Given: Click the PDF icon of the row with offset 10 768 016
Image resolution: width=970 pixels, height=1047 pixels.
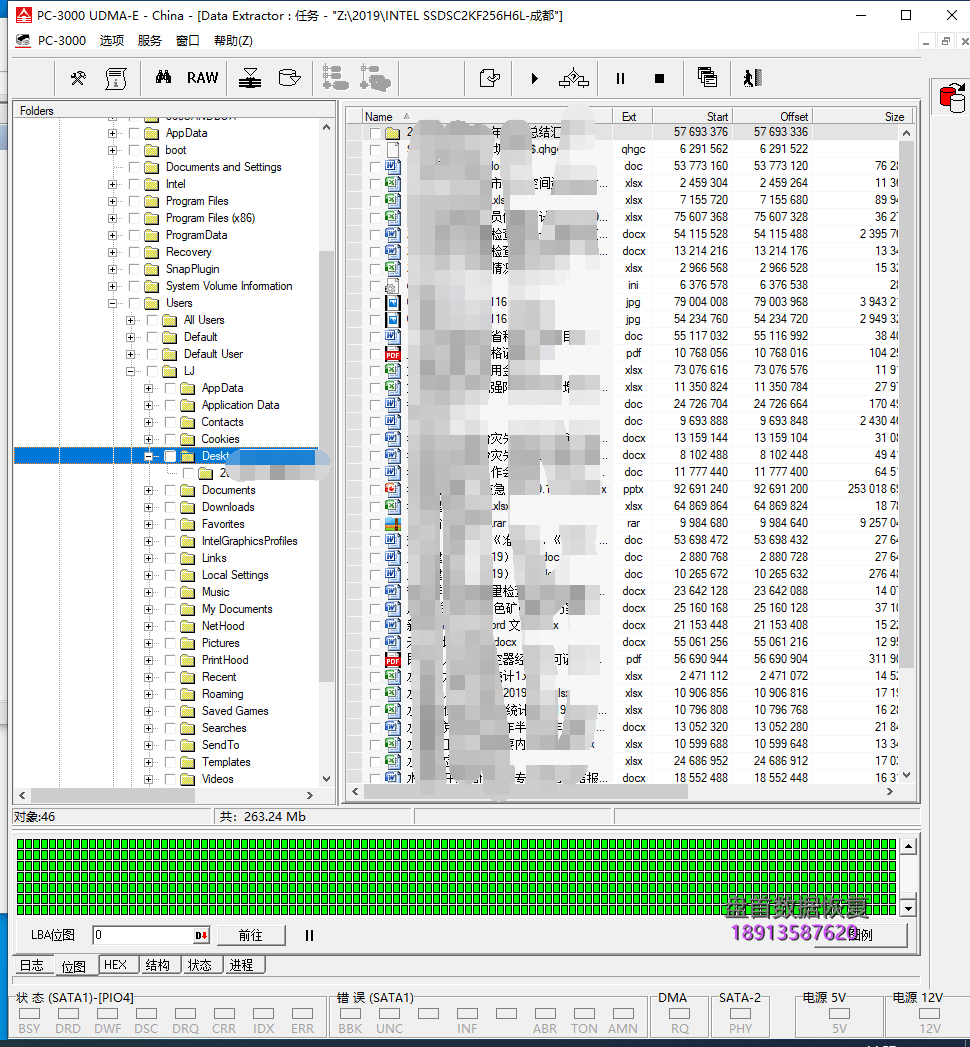Looking at the screenshot, I should point(393,353).
